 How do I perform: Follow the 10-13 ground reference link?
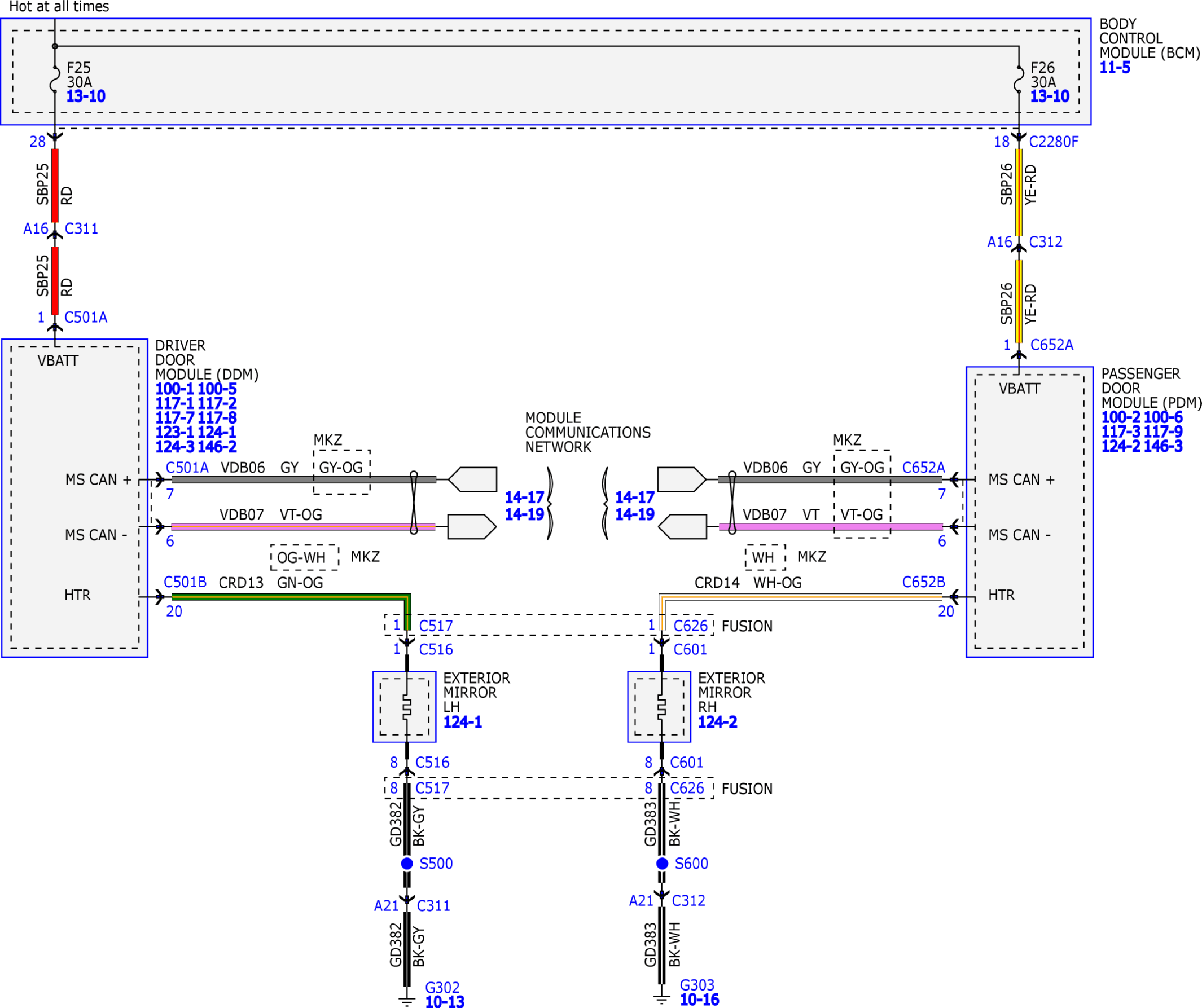(x=445, y=1002)
